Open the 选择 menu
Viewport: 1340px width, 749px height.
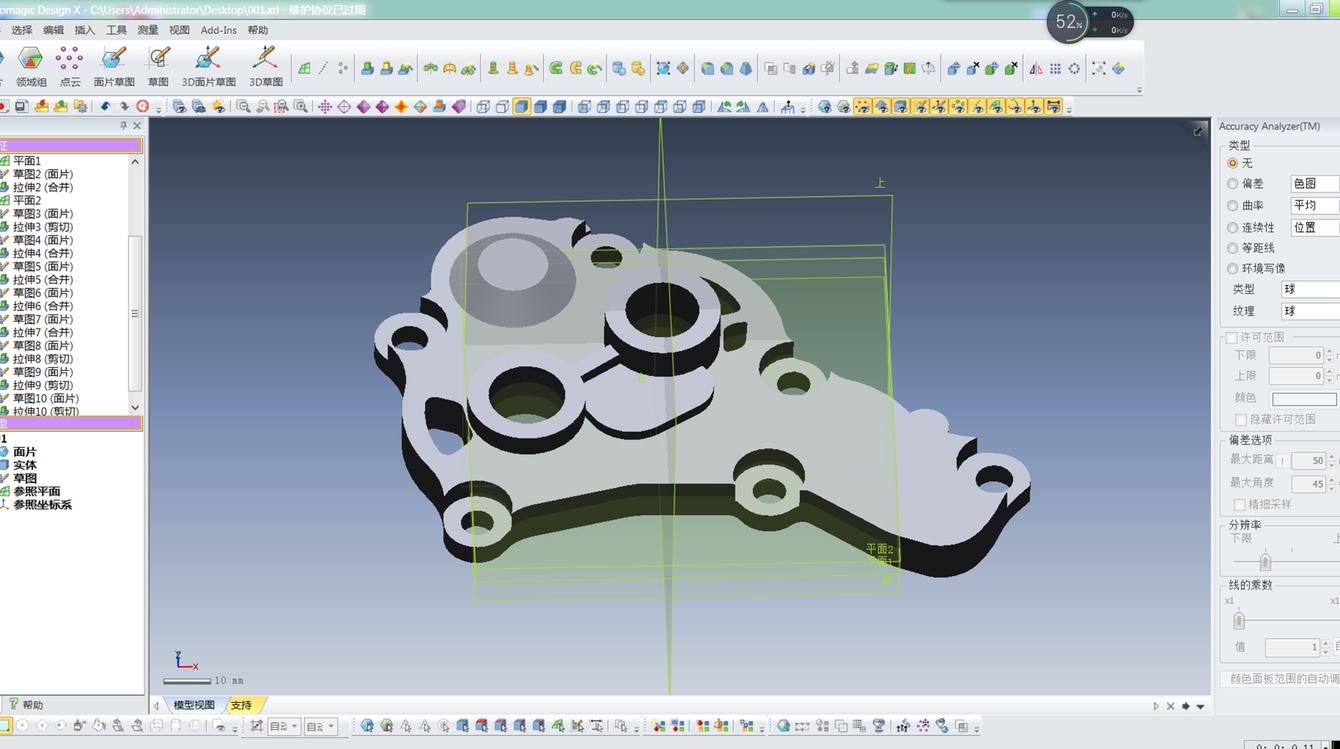pos(22,30)
